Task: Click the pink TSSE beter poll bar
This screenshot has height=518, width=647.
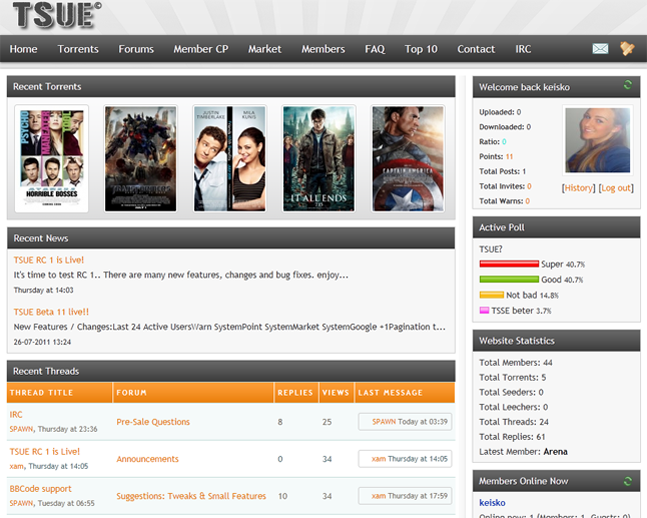Action: (x=484, y=310)
